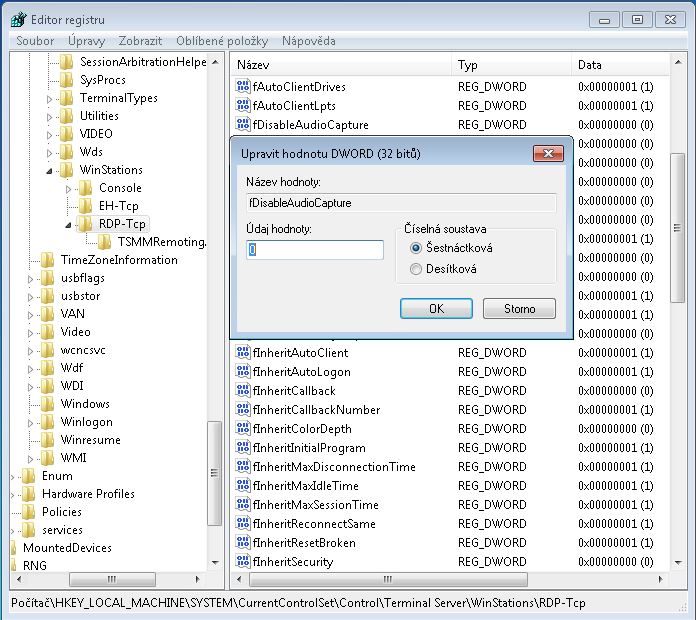The height and width of the screenshot is (620, 696).
Task: Expand the Winlogon tree node
Action: click(x=31, y=423)
